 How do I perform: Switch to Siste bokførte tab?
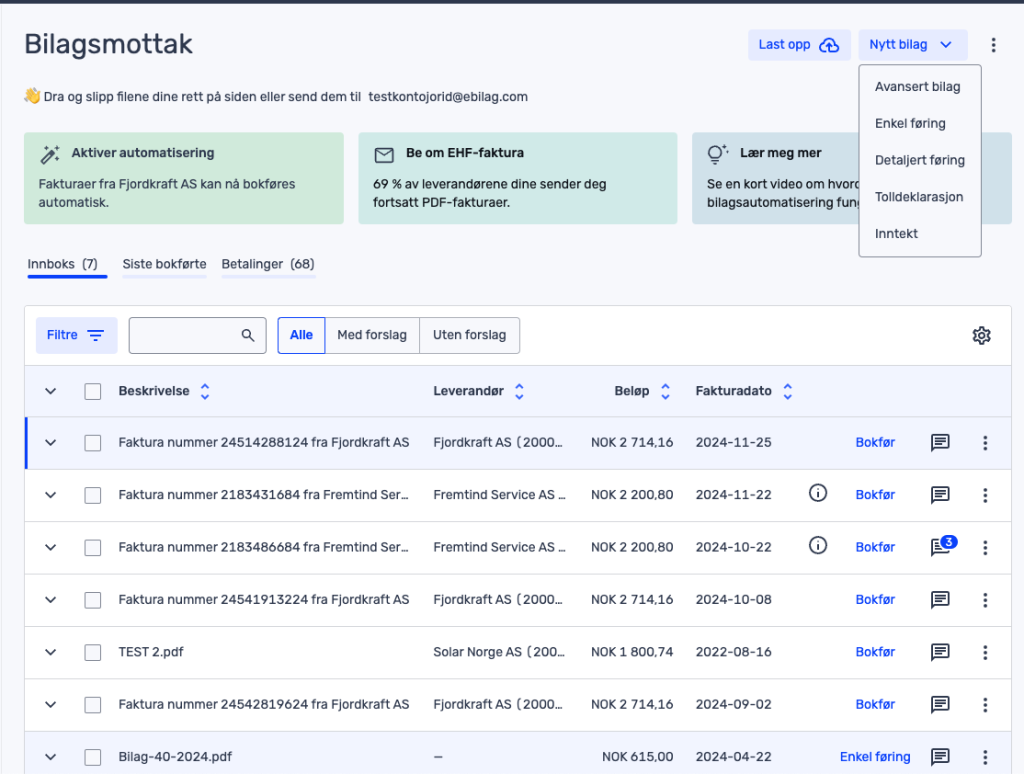pyautogui.click(x=164, y=265)
